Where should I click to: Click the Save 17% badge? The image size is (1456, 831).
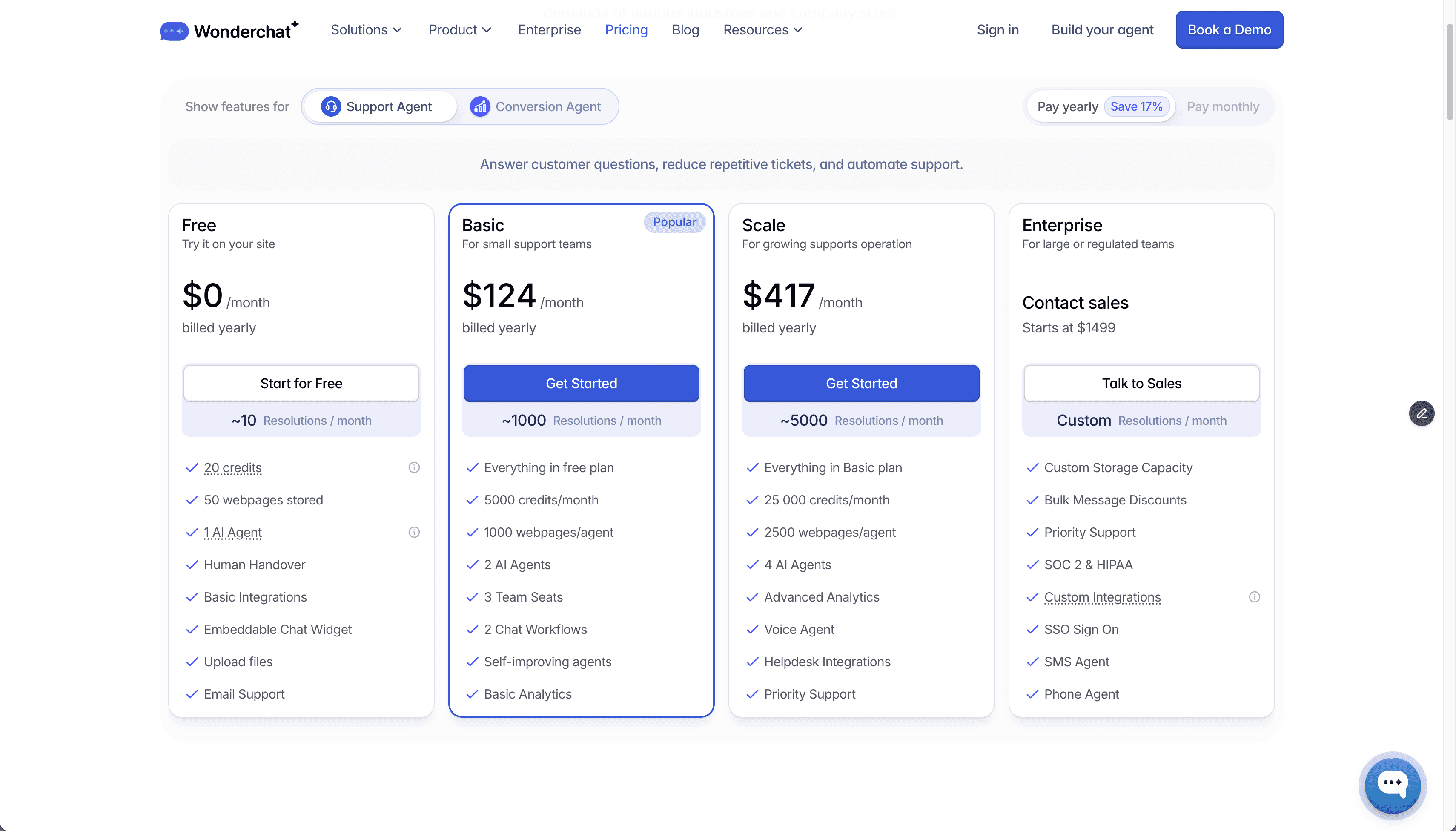[1136, 106]
